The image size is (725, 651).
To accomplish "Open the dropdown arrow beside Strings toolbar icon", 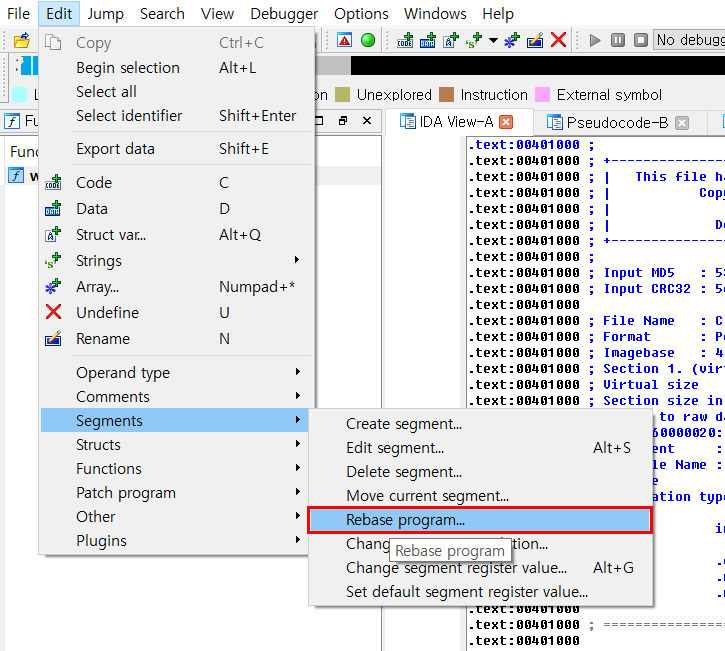I will click(493, 41).
